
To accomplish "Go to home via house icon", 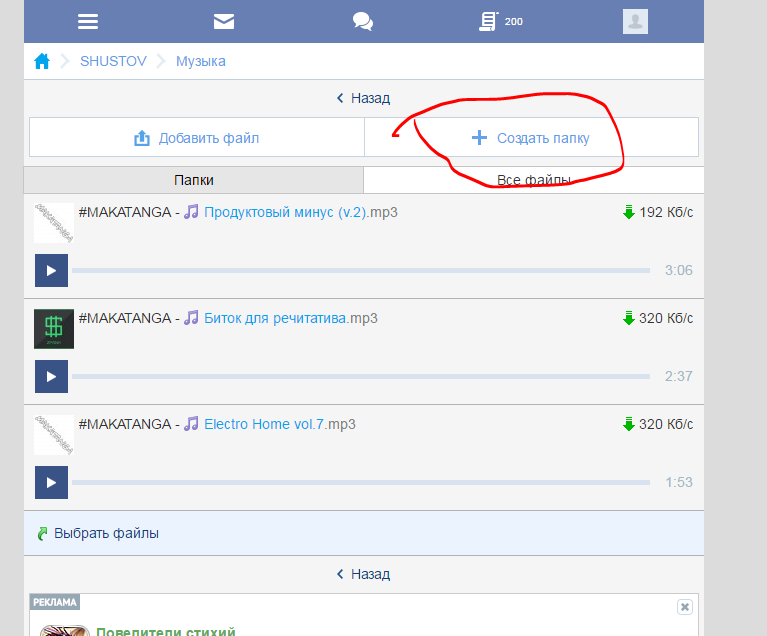I will point(42,61).
